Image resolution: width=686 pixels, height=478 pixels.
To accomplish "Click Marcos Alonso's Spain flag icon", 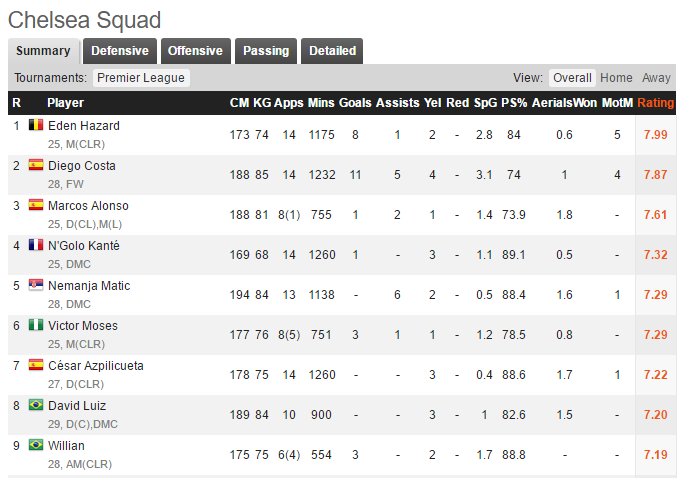I will coord(36,205).
